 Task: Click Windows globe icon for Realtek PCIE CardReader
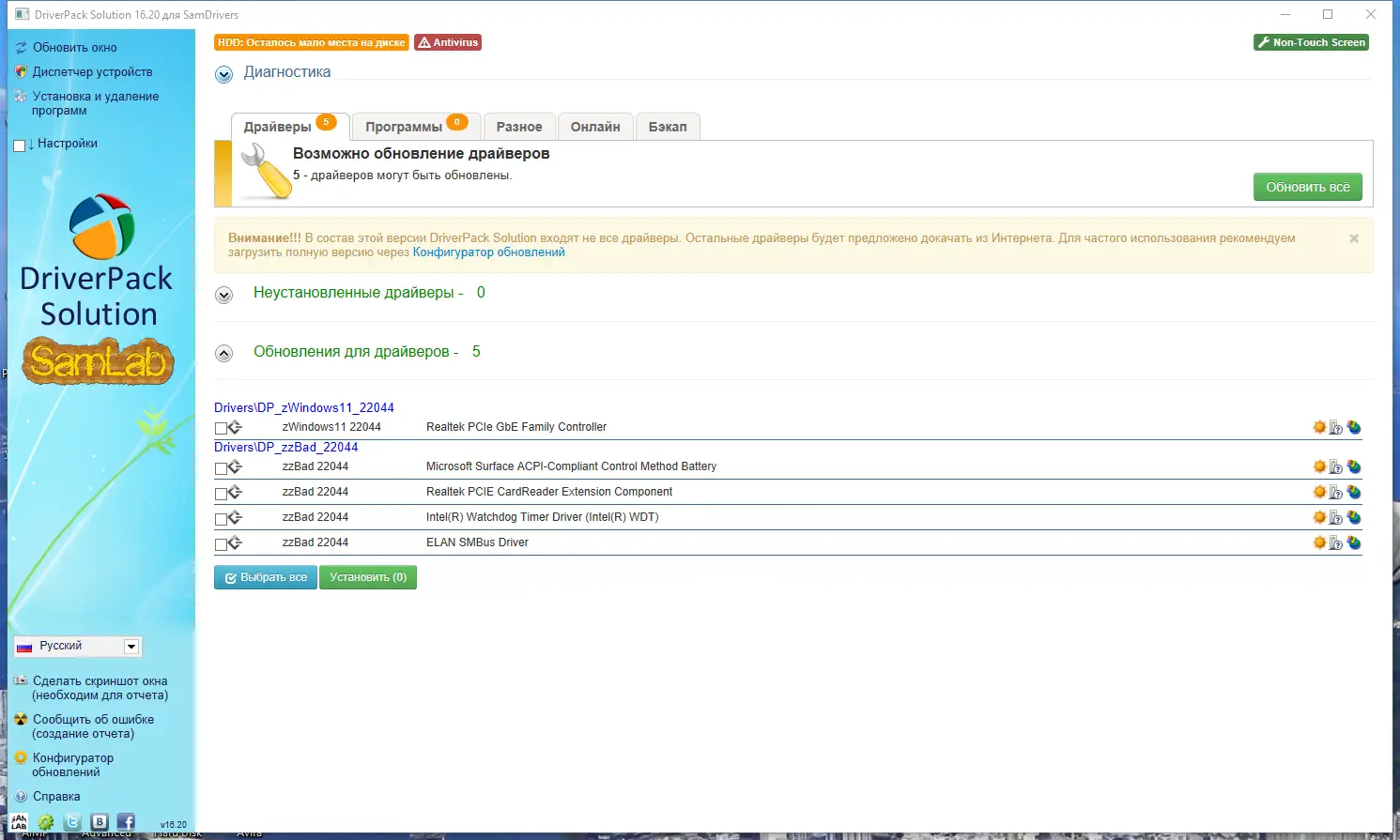pos(1354,492)
